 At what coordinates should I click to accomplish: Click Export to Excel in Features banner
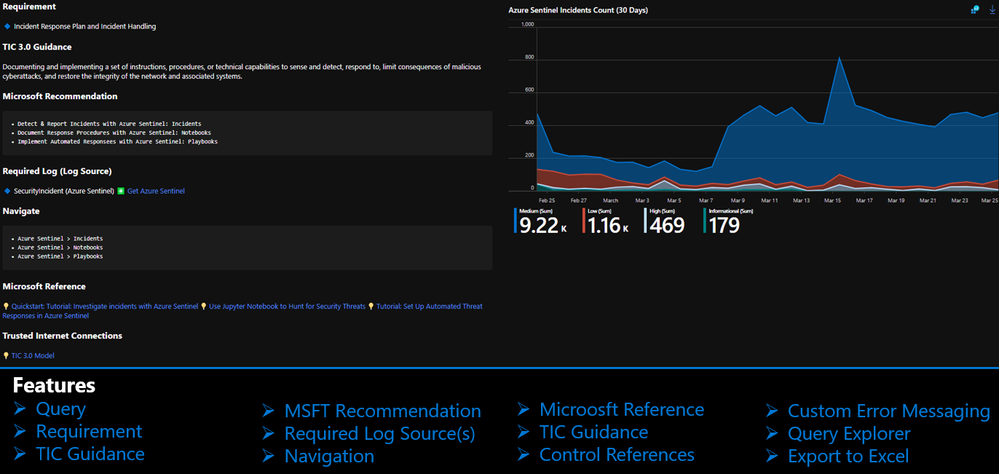coord(849,456)
